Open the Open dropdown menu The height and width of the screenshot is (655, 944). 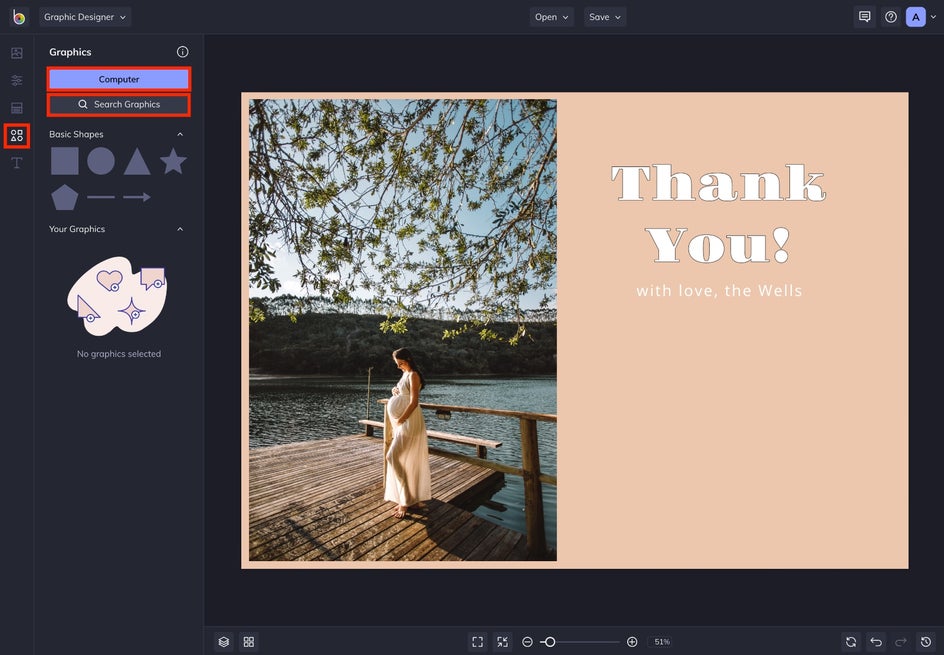click(551, 17)
